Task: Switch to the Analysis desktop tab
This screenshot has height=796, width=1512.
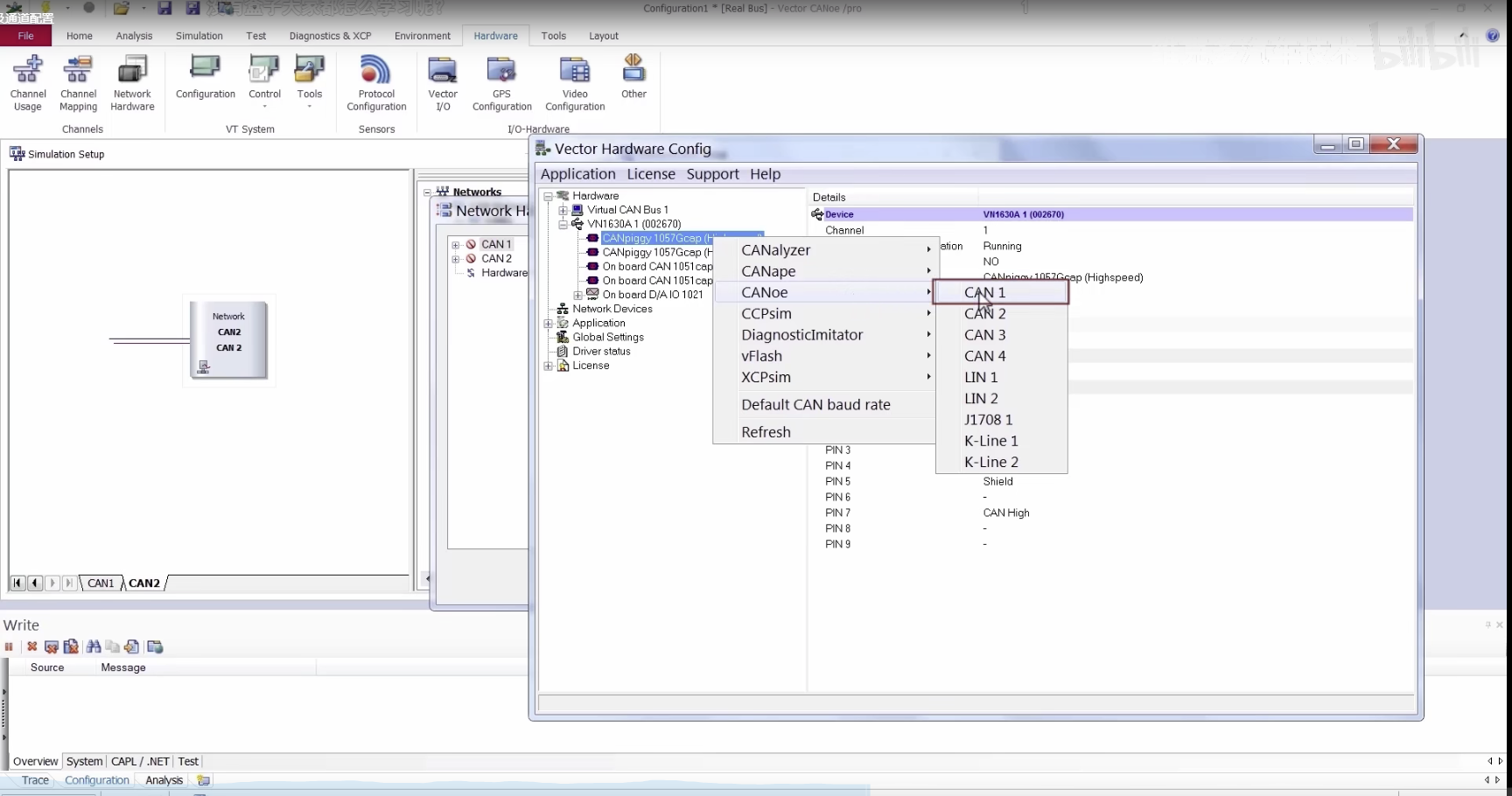Action: click(x=164, y=780)
